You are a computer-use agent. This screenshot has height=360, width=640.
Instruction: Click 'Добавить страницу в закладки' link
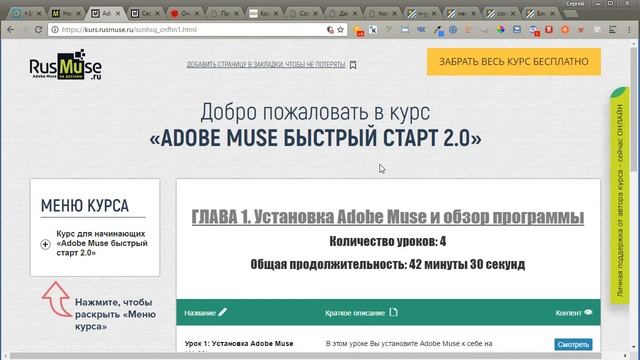point(266,64)
